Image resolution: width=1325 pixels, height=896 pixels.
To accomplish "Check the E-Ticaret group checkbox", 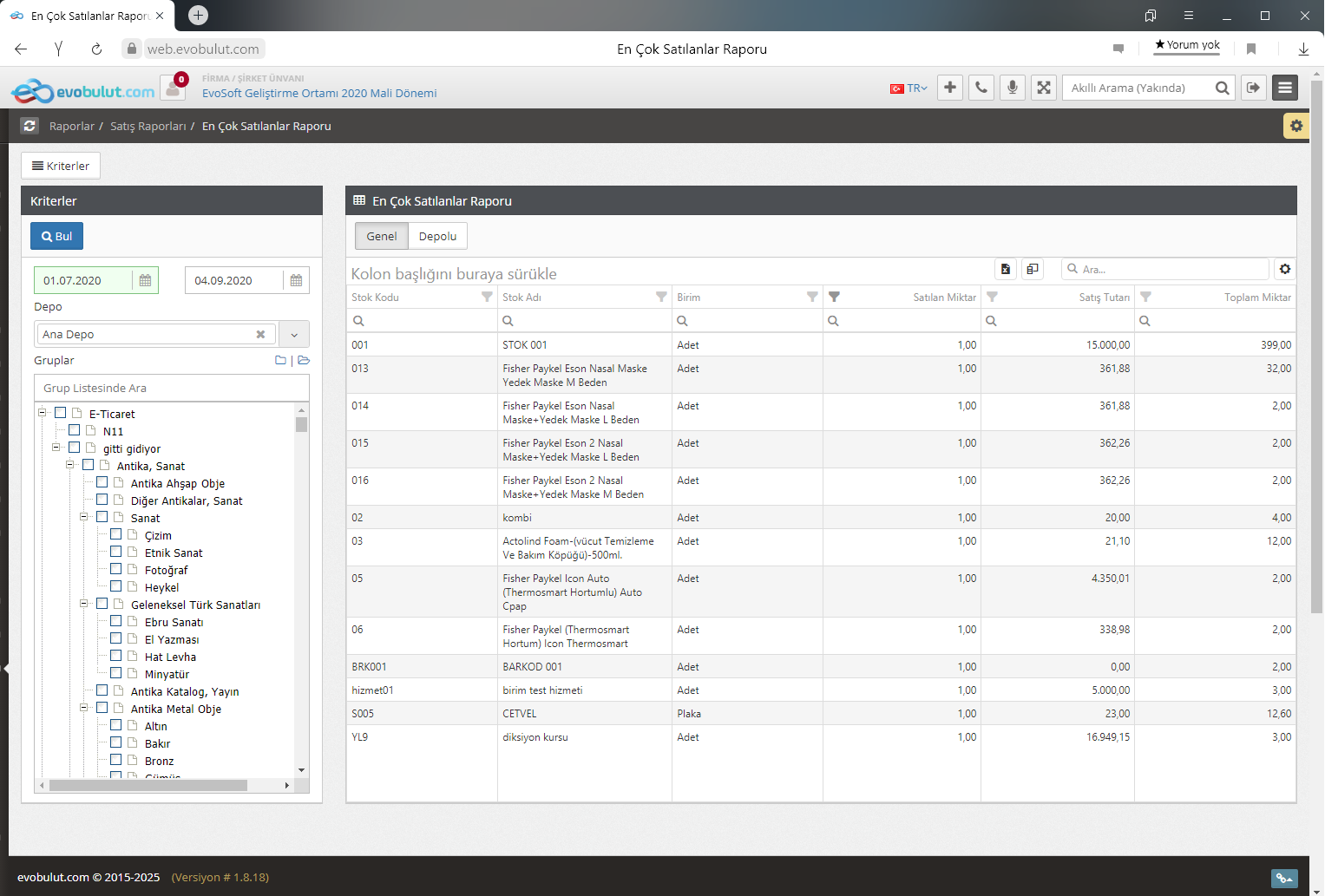I will 61,413.
